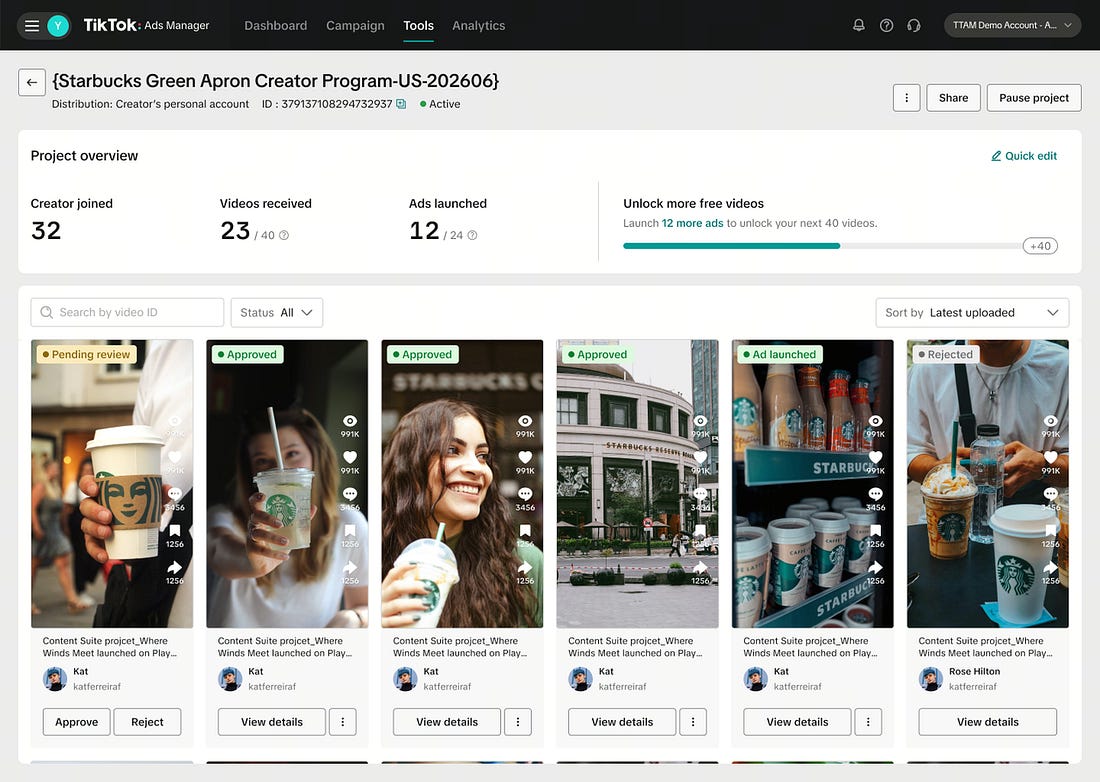The image size is (1100, 782).
Task: Click the +40 progress badge
Action: coord(1040,246)
